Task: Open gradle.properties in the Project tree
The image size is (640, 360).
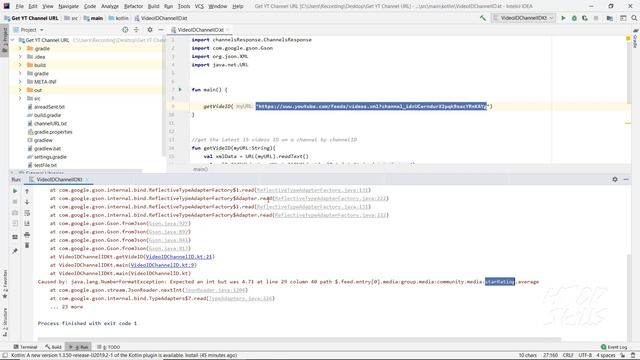Action: pos(53,132)
